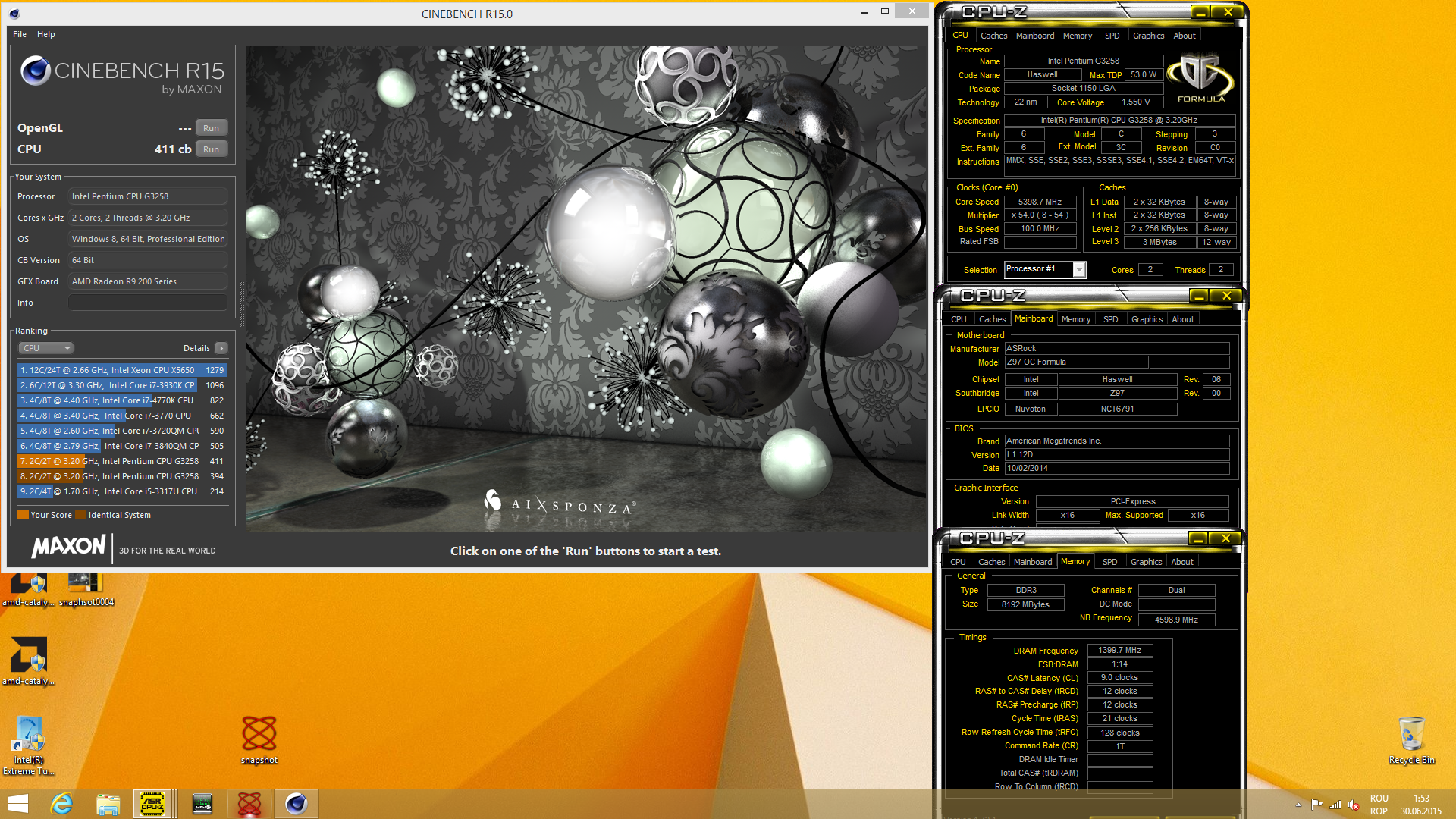Select ranking row 1 Intel Xeon X5650

[x=122, y=370]
